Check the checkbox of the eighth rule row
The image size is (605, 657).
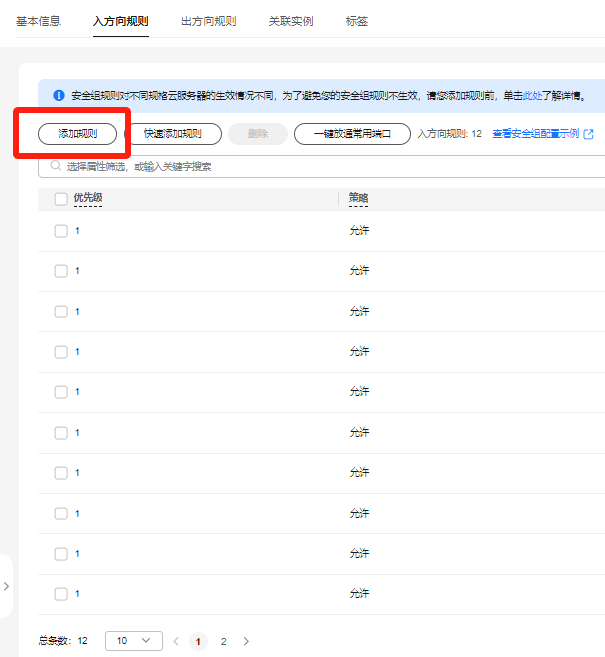click(61, 513)
